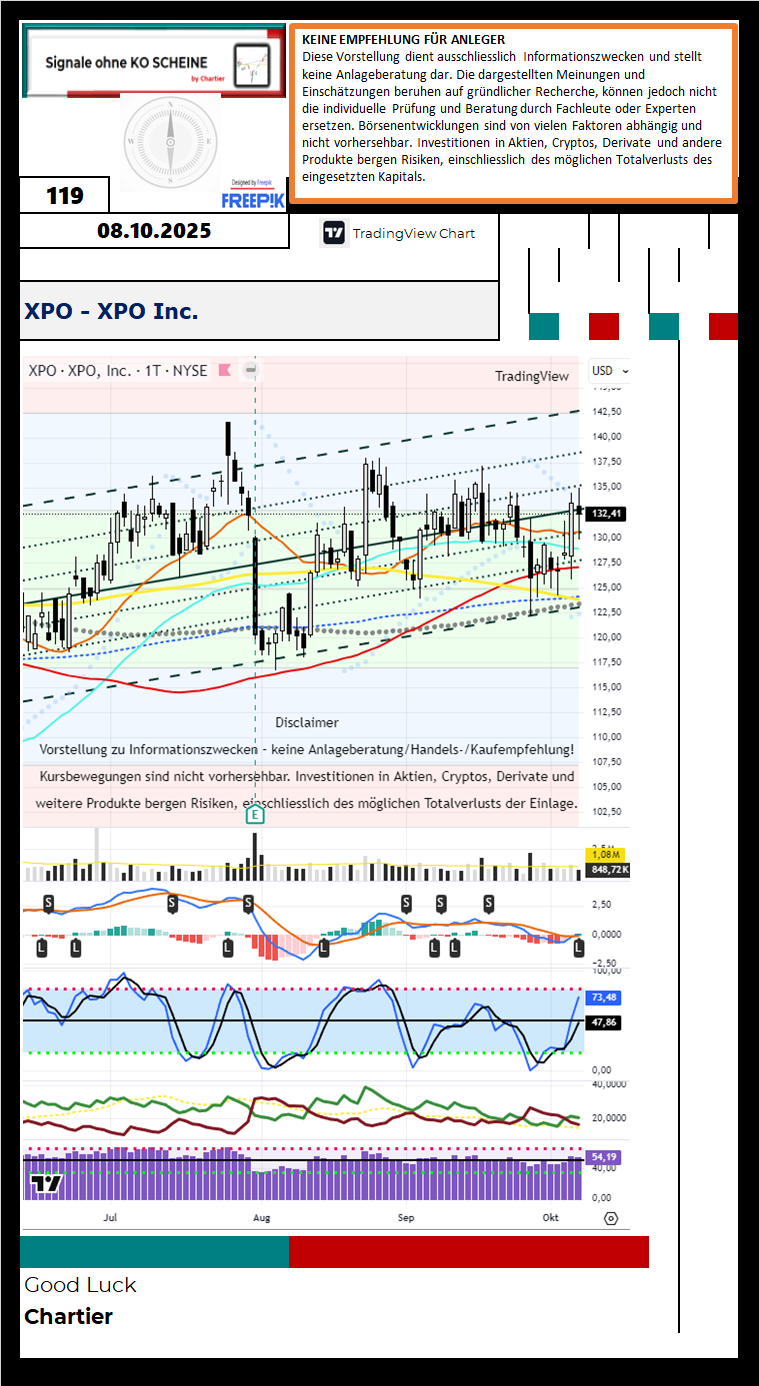Click the XPO, Inc. symbol title in chart legend
The height and width of the screenshot is (1386, 759).
pos(118,370)
